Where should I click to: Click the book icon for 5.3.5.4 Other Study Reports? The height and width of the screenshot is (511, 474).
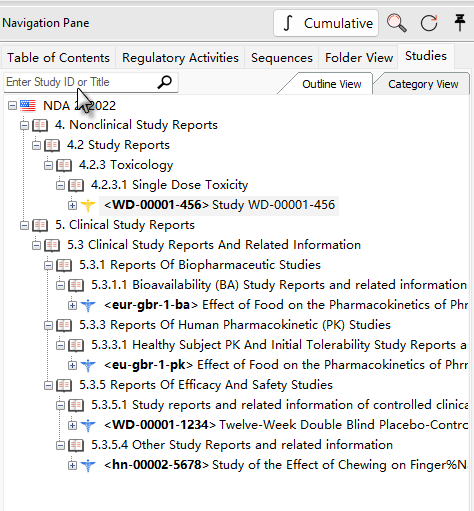76,445
